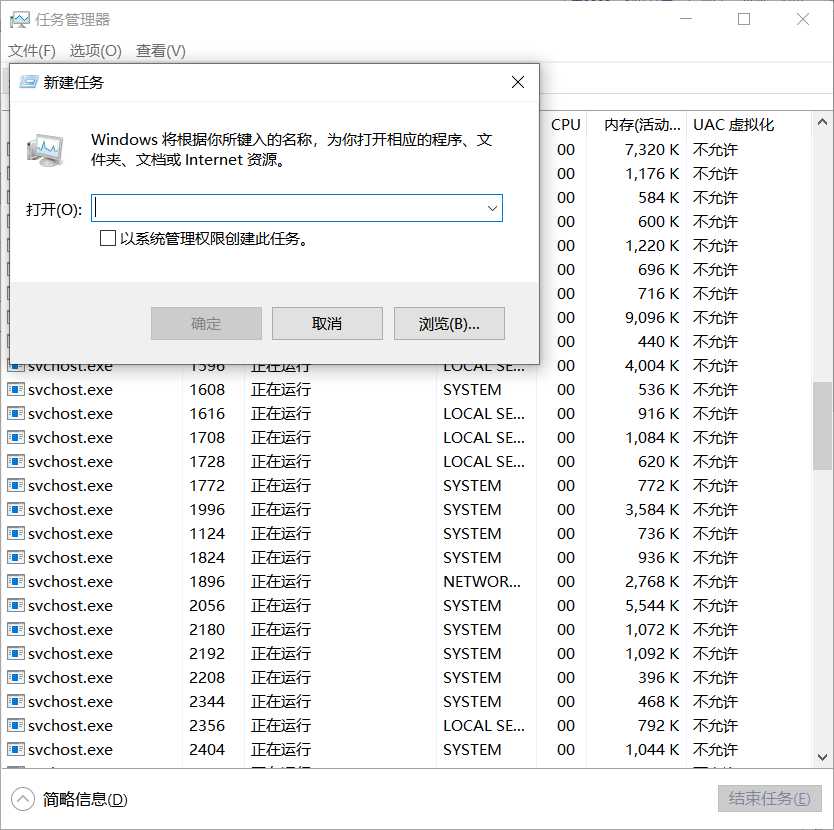Select memory value 9,096 K
This screenshot has height=830, width=834.
(652, 318)
